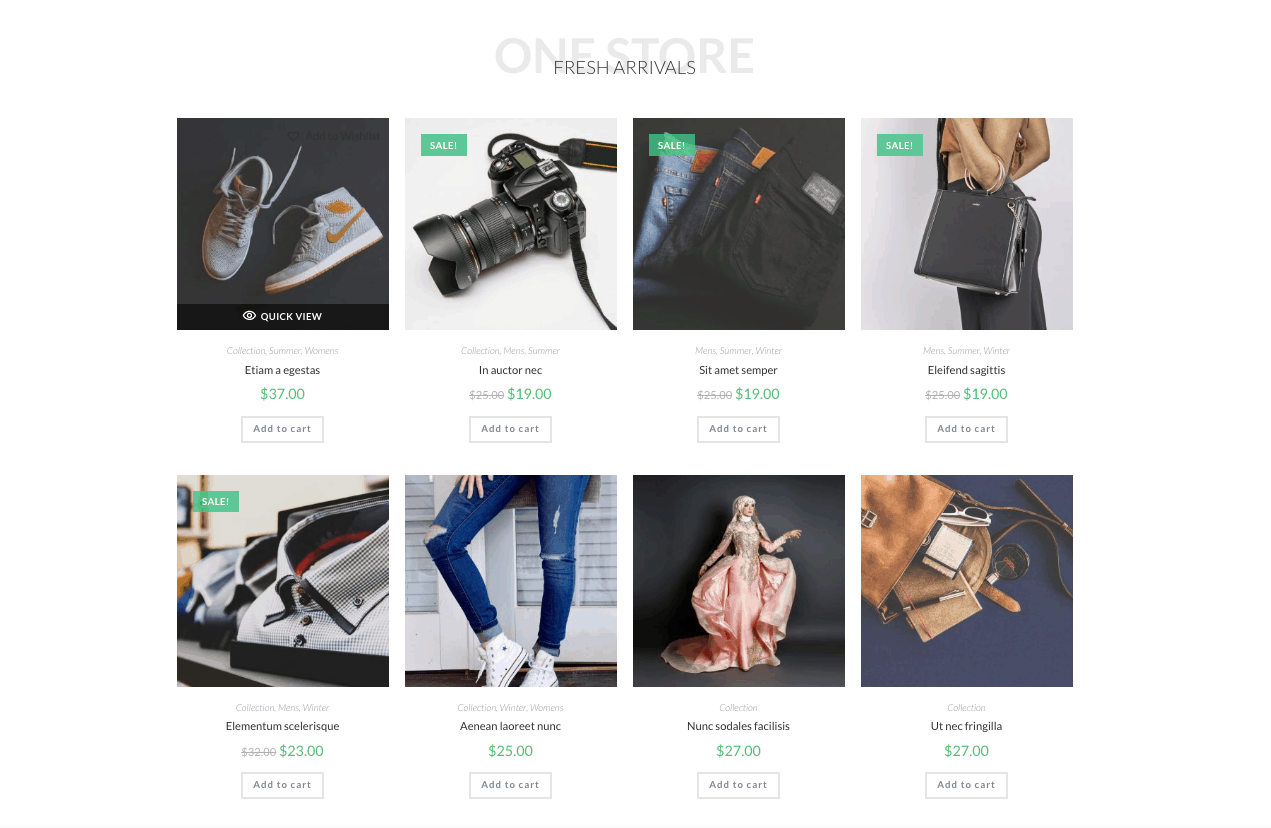Open the pink gown product image
This screenshot has height=828, width=1271.
pyautogui.click(x=739, y=581)
